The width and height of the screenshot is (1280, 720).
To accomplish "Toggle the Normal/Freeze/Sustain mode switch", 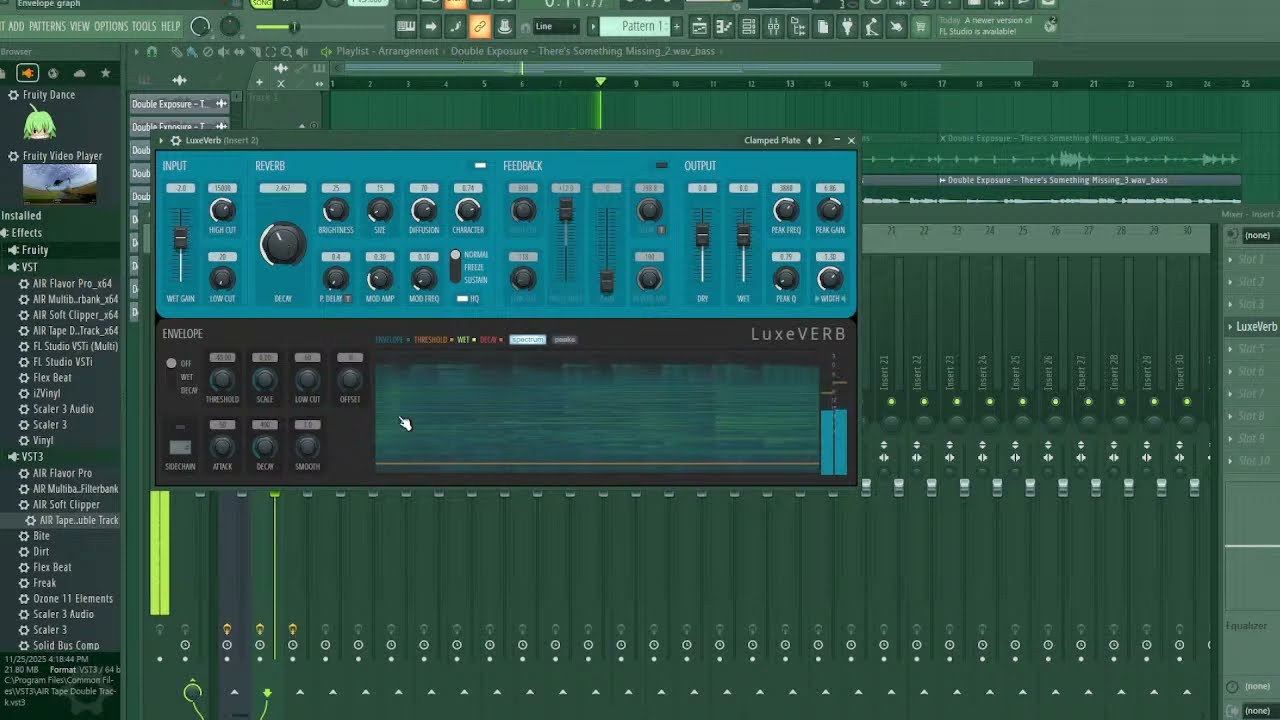I will [455, 267].
